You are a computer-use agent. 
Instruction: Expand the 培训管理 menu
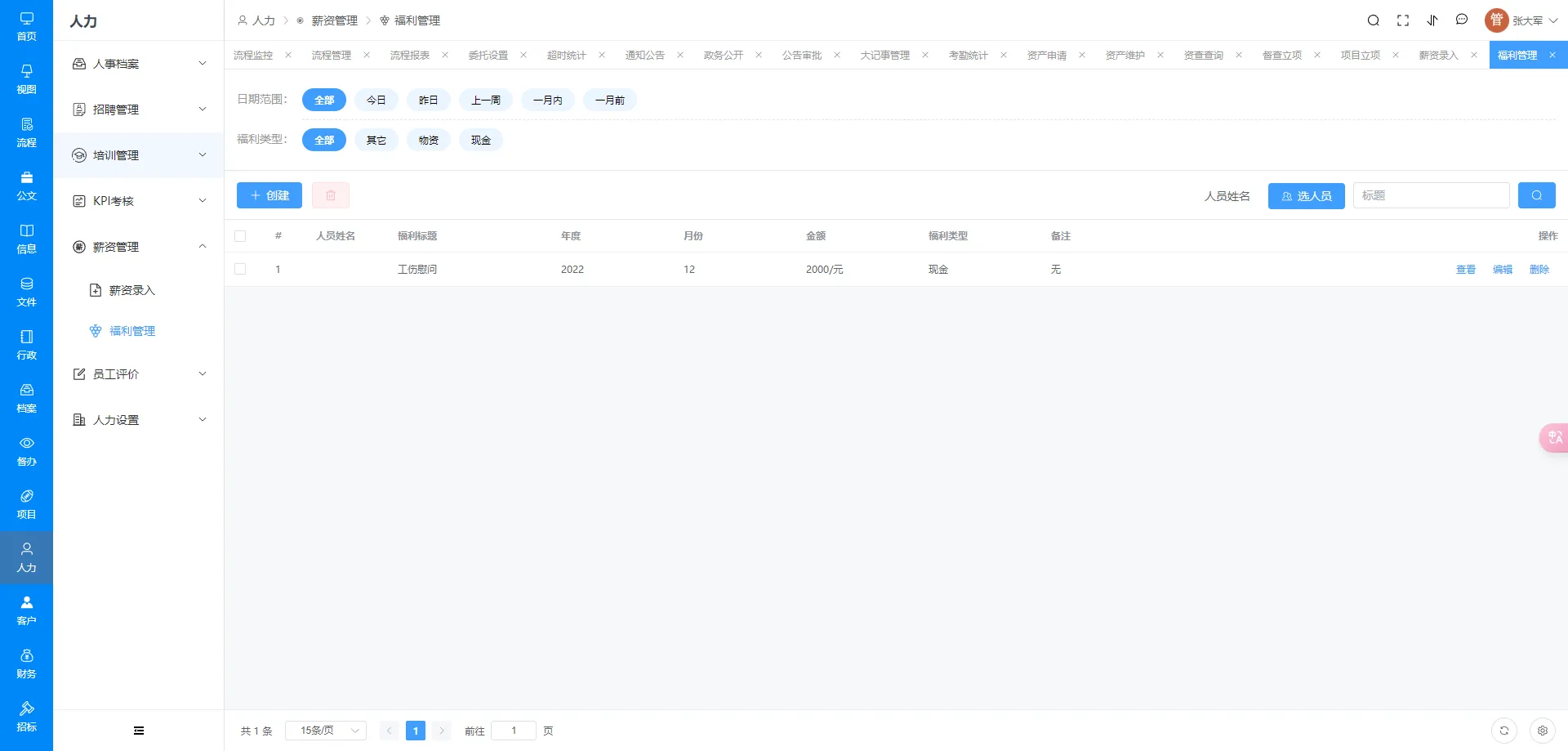[x=139, y=155]
